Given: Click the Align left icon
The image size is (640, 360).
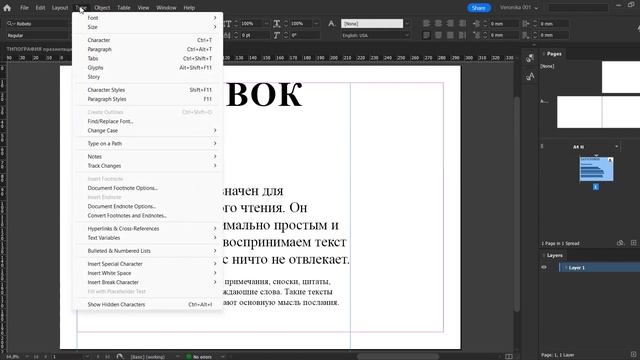Looking at the screenshot, I should tap(427, 24).
